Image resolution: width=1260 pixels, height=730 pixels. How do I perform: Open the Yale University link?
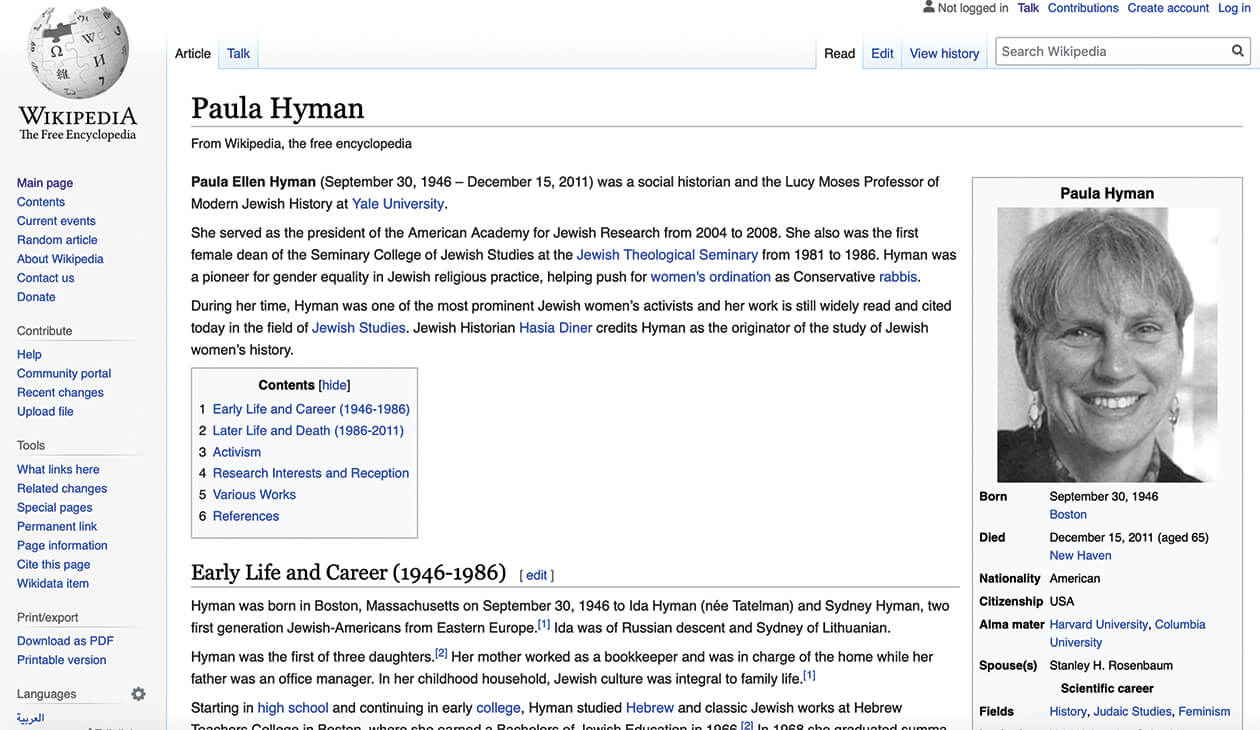click(x=397, y=203)
